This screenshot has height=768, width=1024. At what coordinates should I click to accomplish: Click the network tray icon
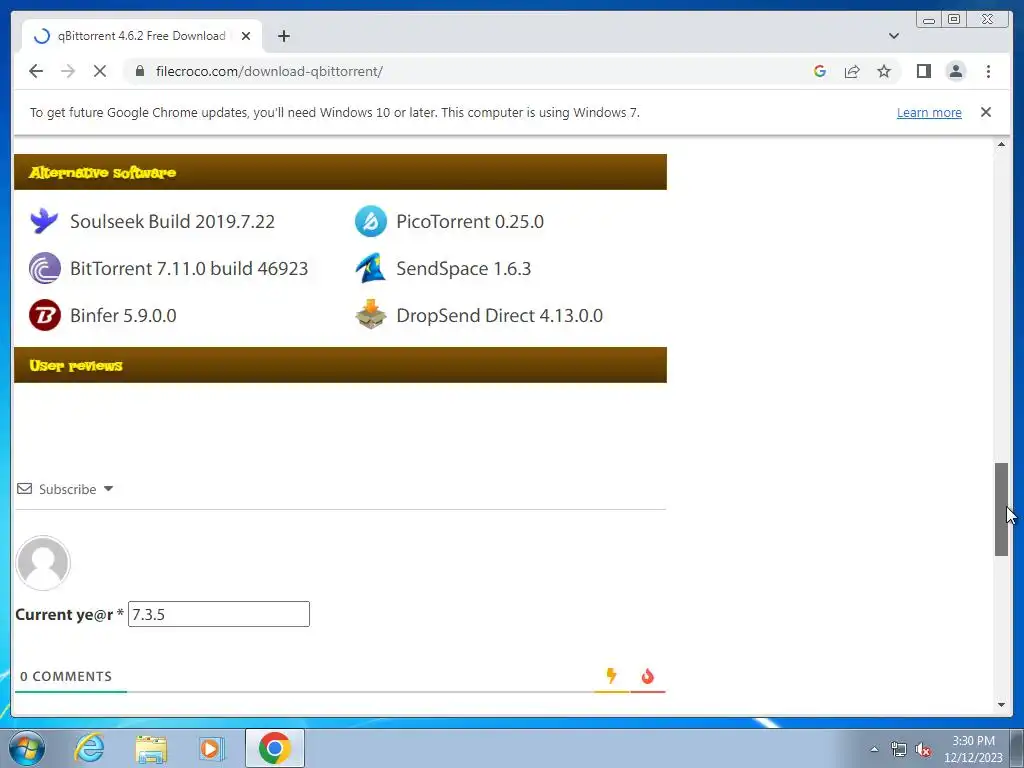coord(899,750)
